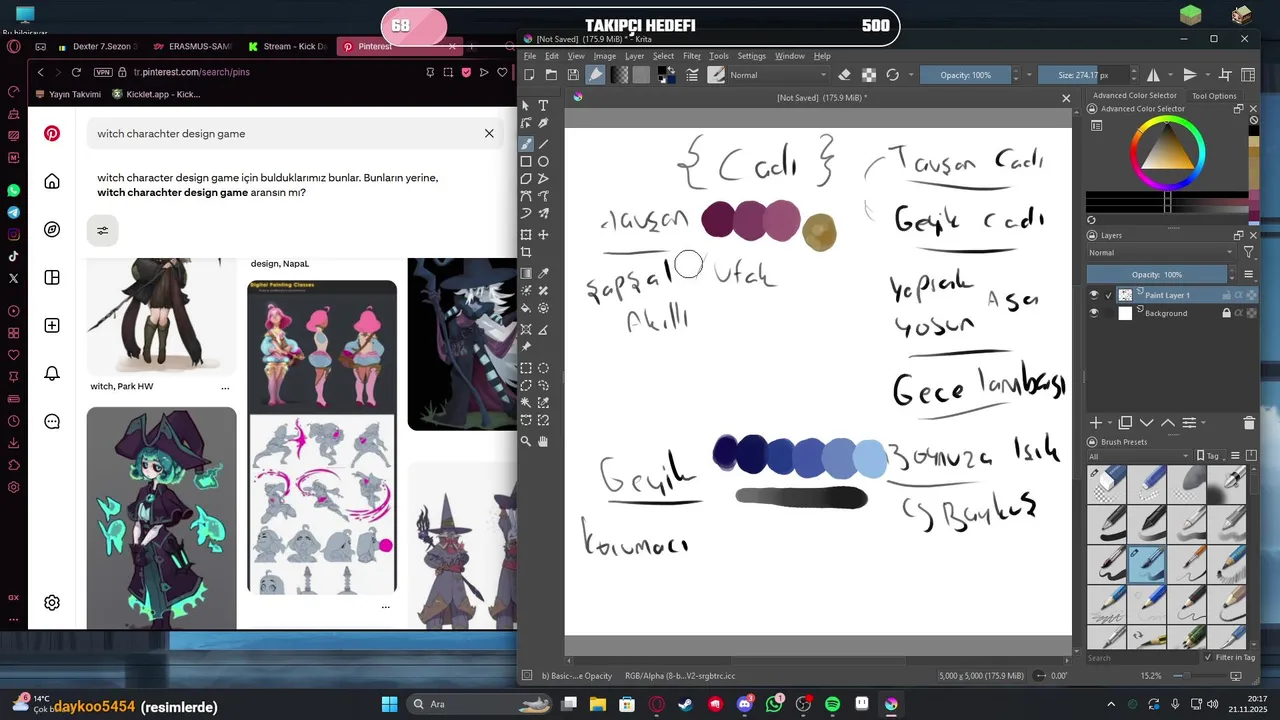1280x720 pixels.
Task: Select the Ellipse tool in Krita toolbox
Action: (x=543, y=161)
